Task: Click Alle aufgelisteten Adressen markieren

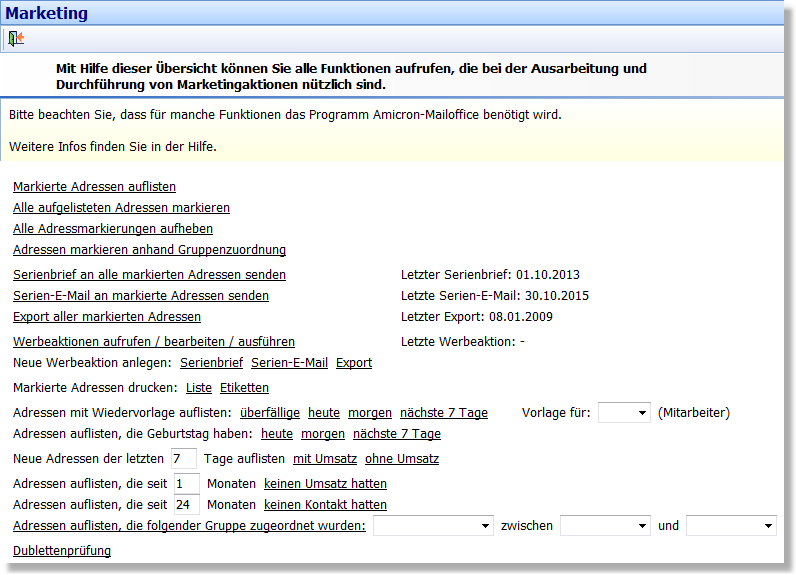Action: [121, 208]
